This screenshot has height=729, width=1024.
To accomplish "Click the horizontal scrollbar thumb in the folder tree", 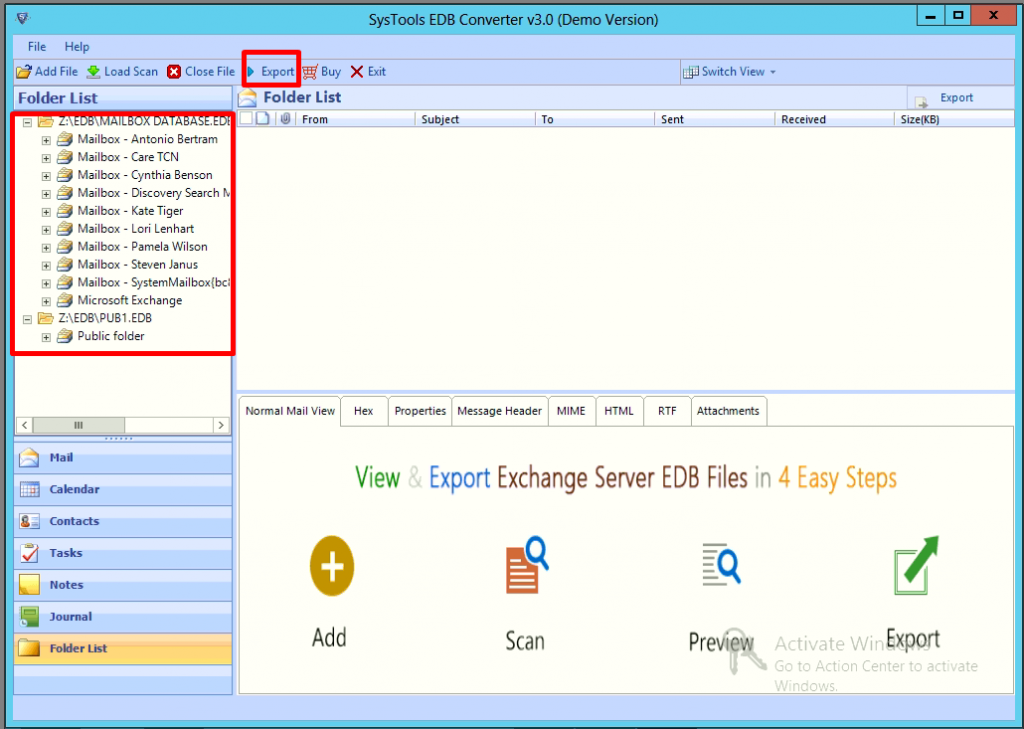I will pos(78,425).
